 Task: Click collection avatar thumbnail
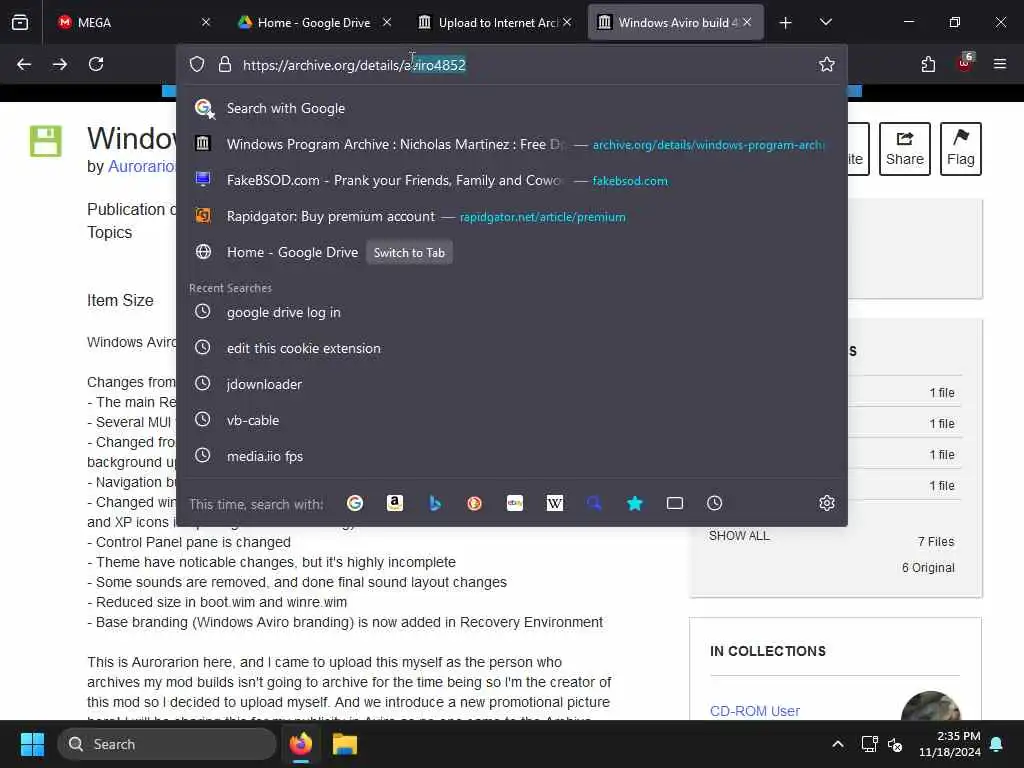pos(931,707)
